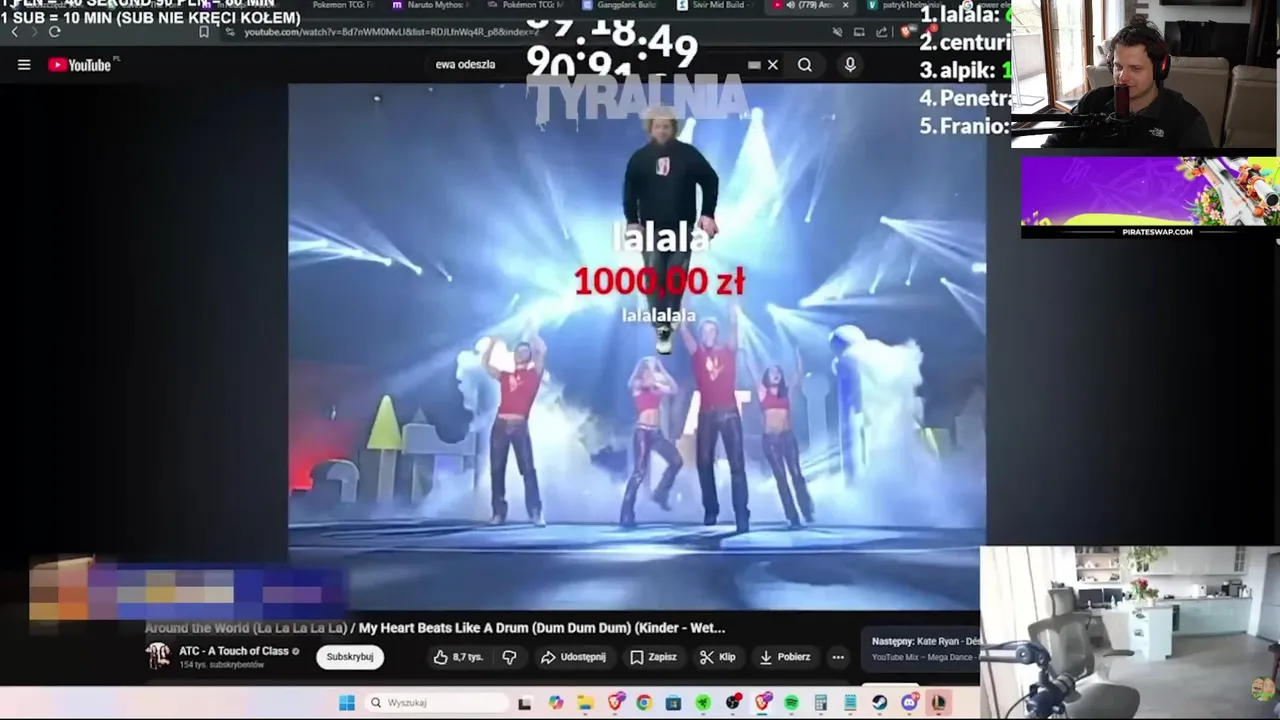Screen dimensions: 1280x720
Task: Click the video title 'Around the World (La La La La La)'
Action: pyautogui.click(x=246, y=628)
